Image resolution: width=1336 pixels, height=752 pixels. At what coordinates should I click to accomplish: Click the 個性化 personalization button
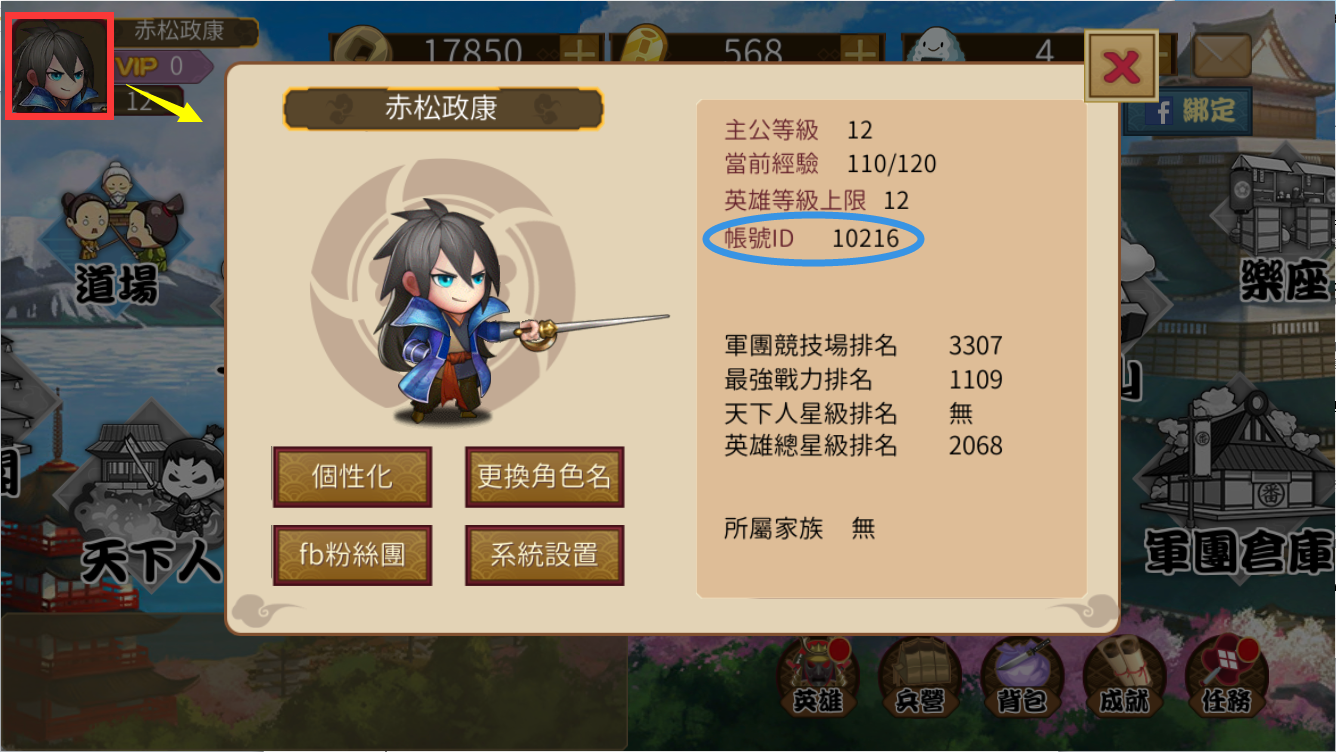point(352,477)
